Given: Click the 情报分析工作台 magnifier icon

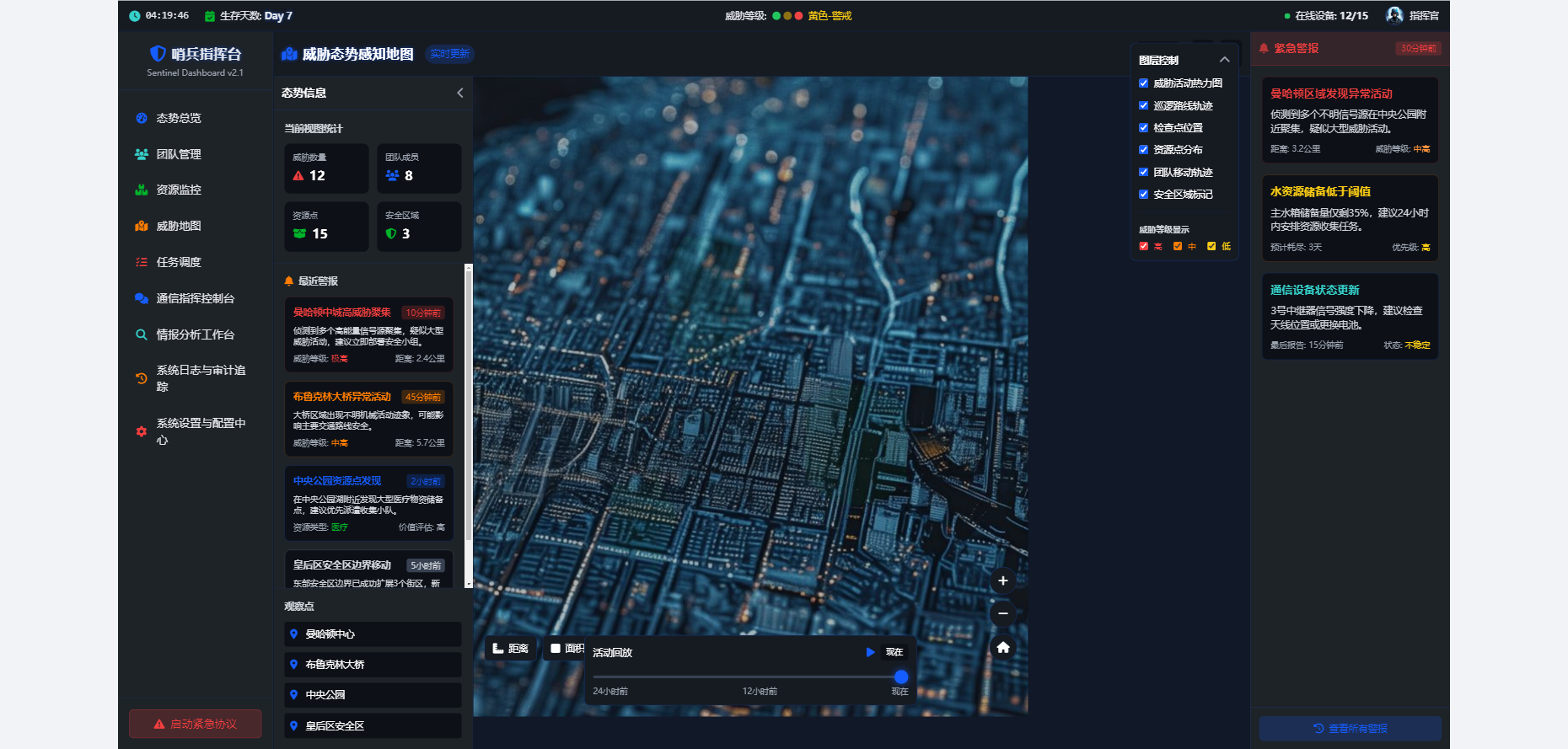Looking at the screenshot, I should (142, 334).
